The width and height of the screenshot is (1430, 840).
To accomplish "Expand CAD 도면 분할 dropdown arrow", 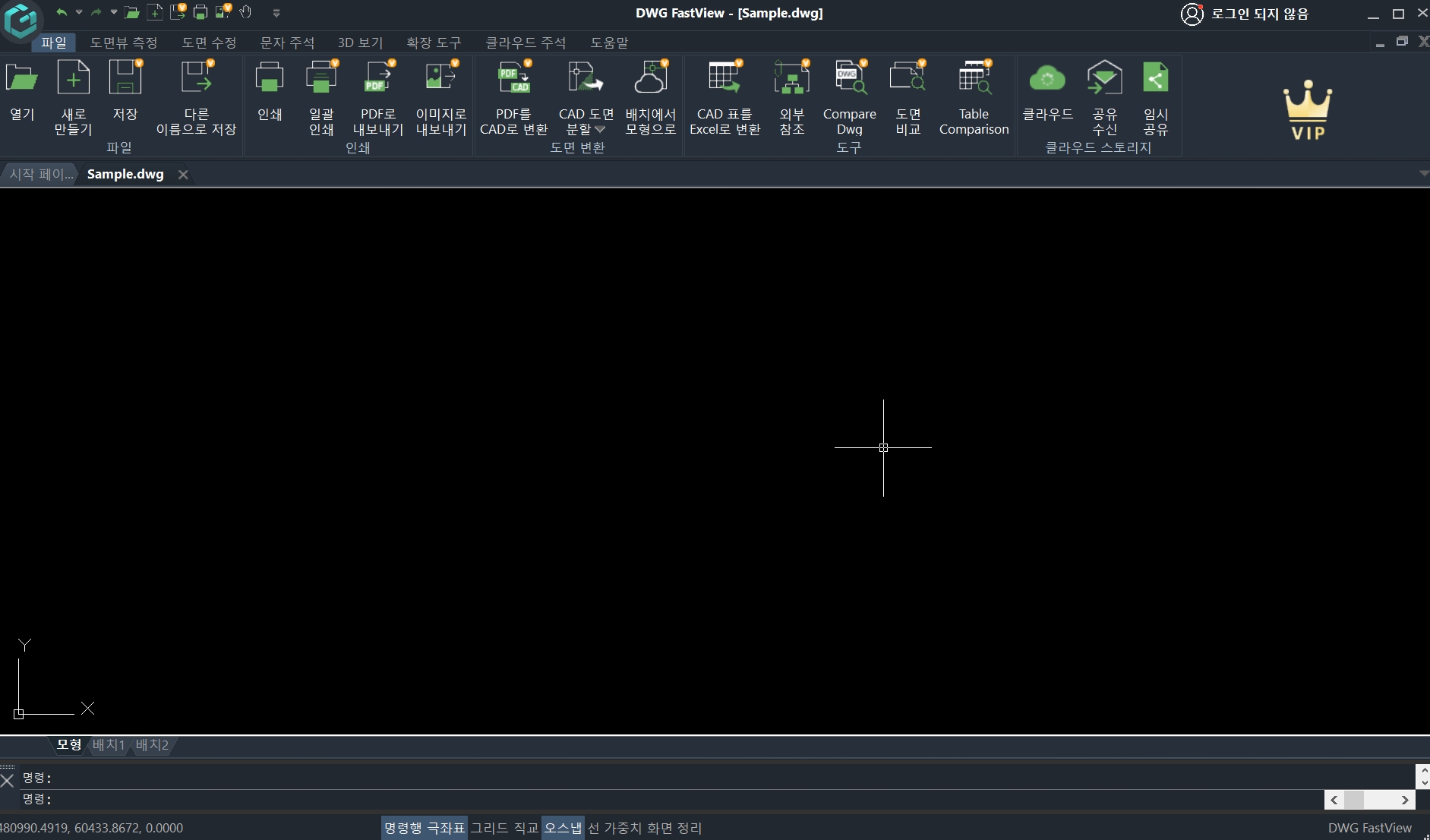I will (x=600, y=130).
